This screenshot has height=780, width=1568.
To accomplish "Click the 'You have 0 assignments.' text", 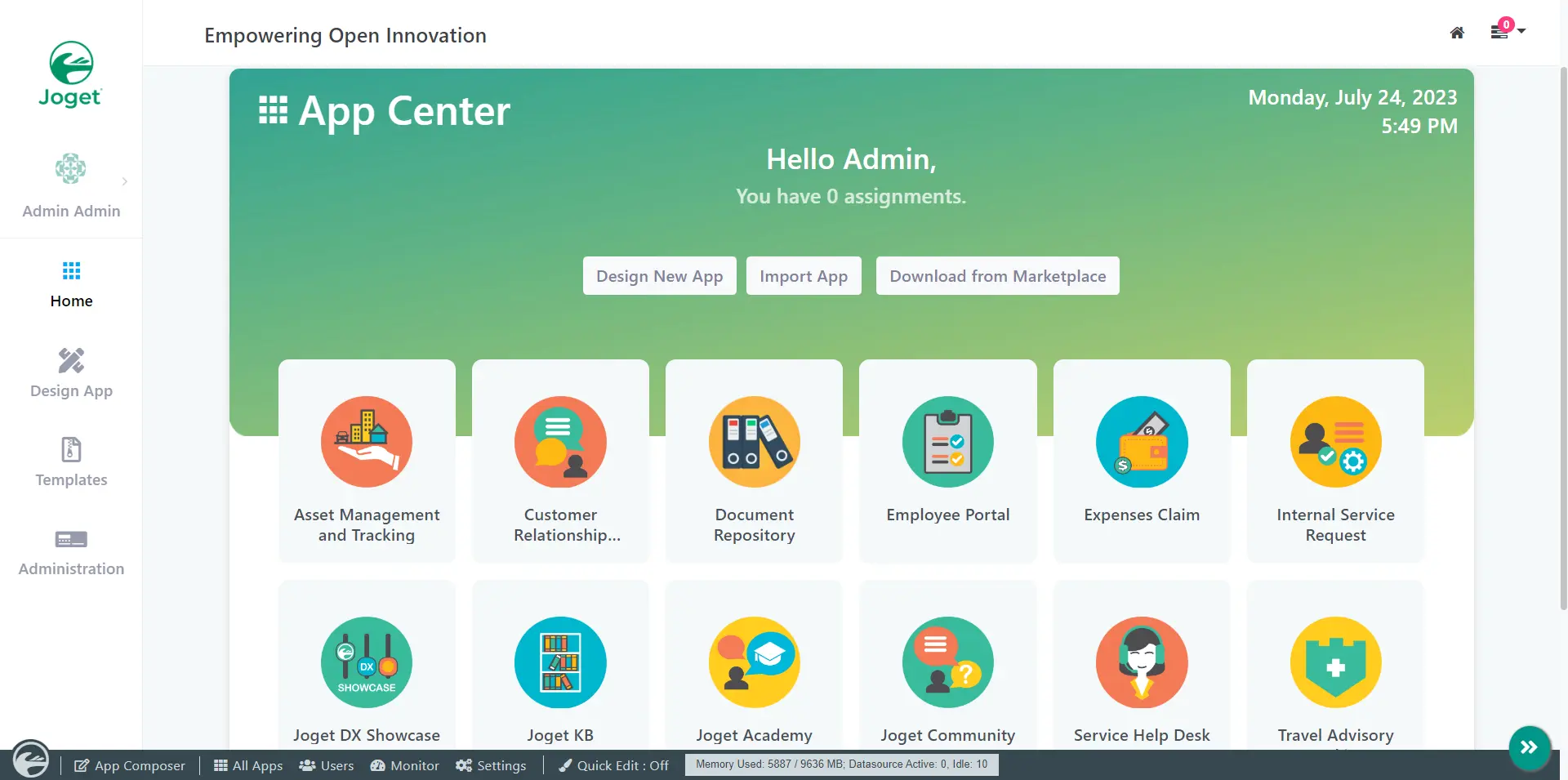I will pyautogui.click(x=851, y=197).
